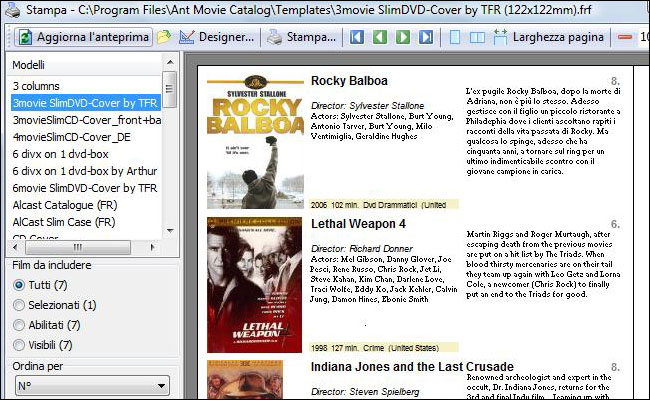Click the red minus zoom out icon
Image resolution: width=650 pixels, height=400 pixels.
tap(625, 37)
